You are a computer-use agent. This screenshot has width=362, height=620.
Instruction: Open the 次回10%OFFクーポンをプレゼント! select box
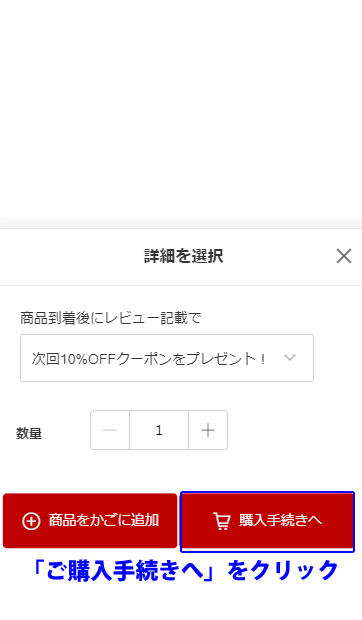click(167, 358)
